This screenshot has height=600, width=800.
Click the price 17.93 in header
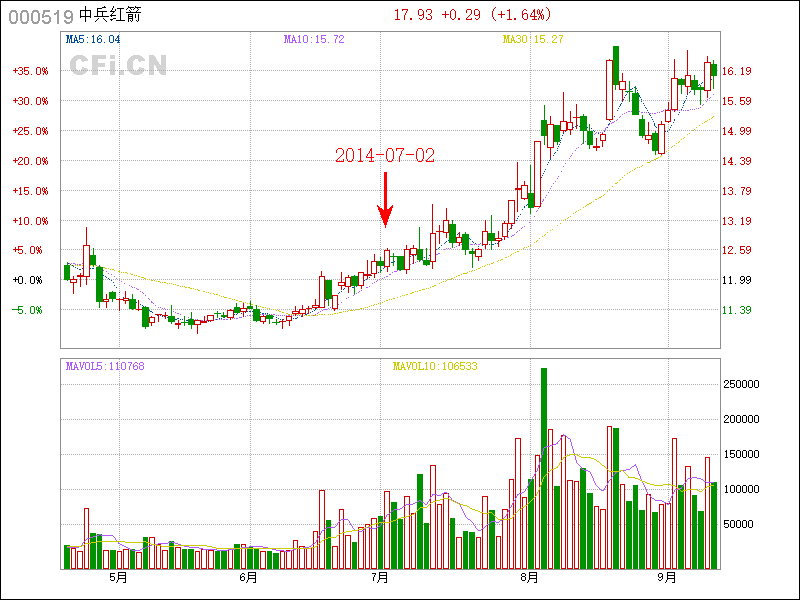pyautogui.click(x=413, y=15)
